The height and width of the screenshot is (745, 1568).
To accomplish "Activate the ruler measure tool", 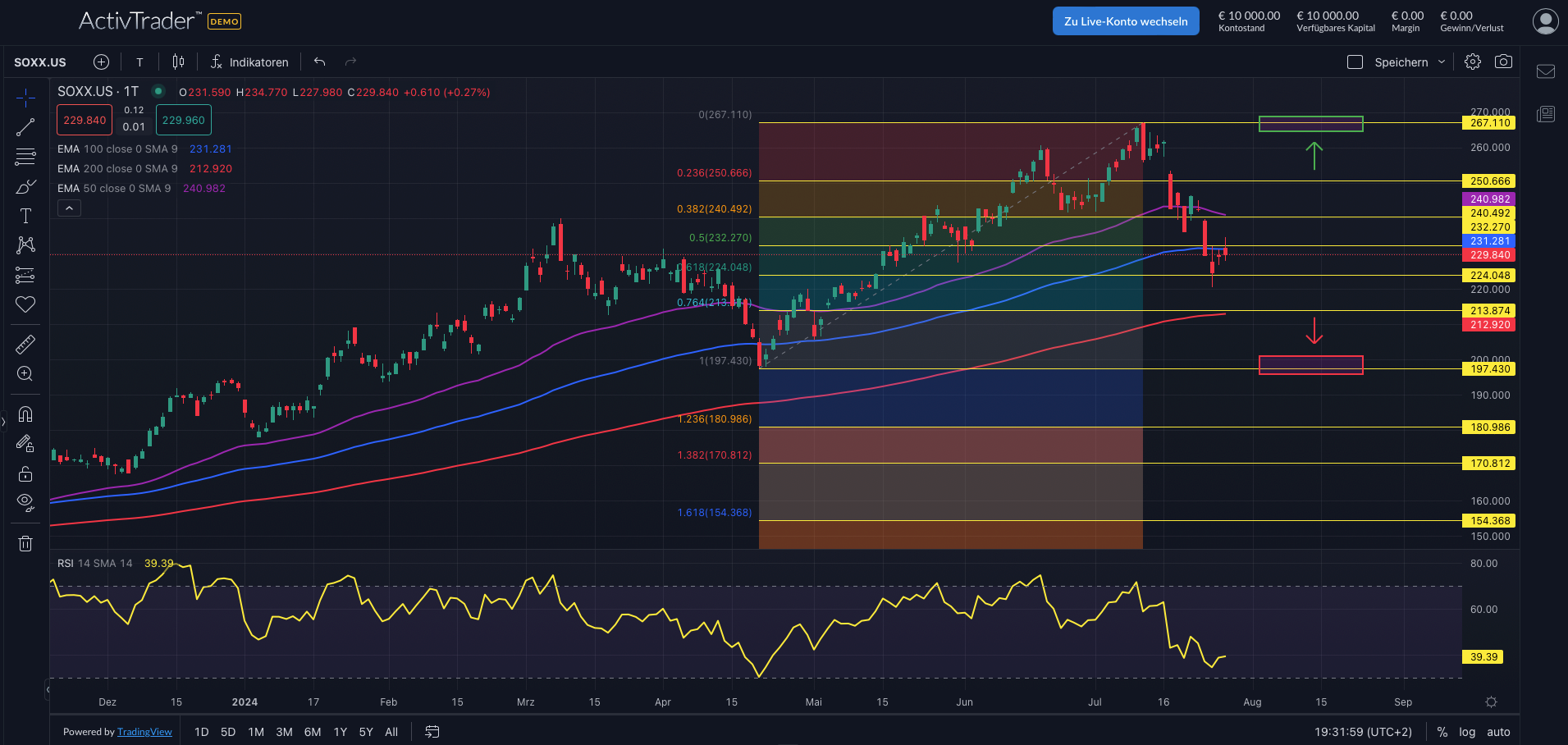I will pyautogui.click(x=25, y=345).
